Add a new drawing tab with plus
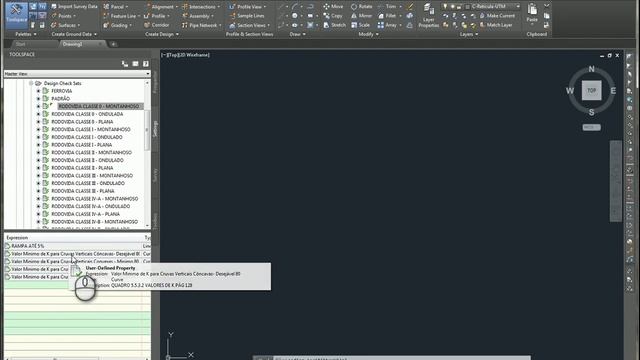This screenshot has width=640, height=360. tap(113, 44)
